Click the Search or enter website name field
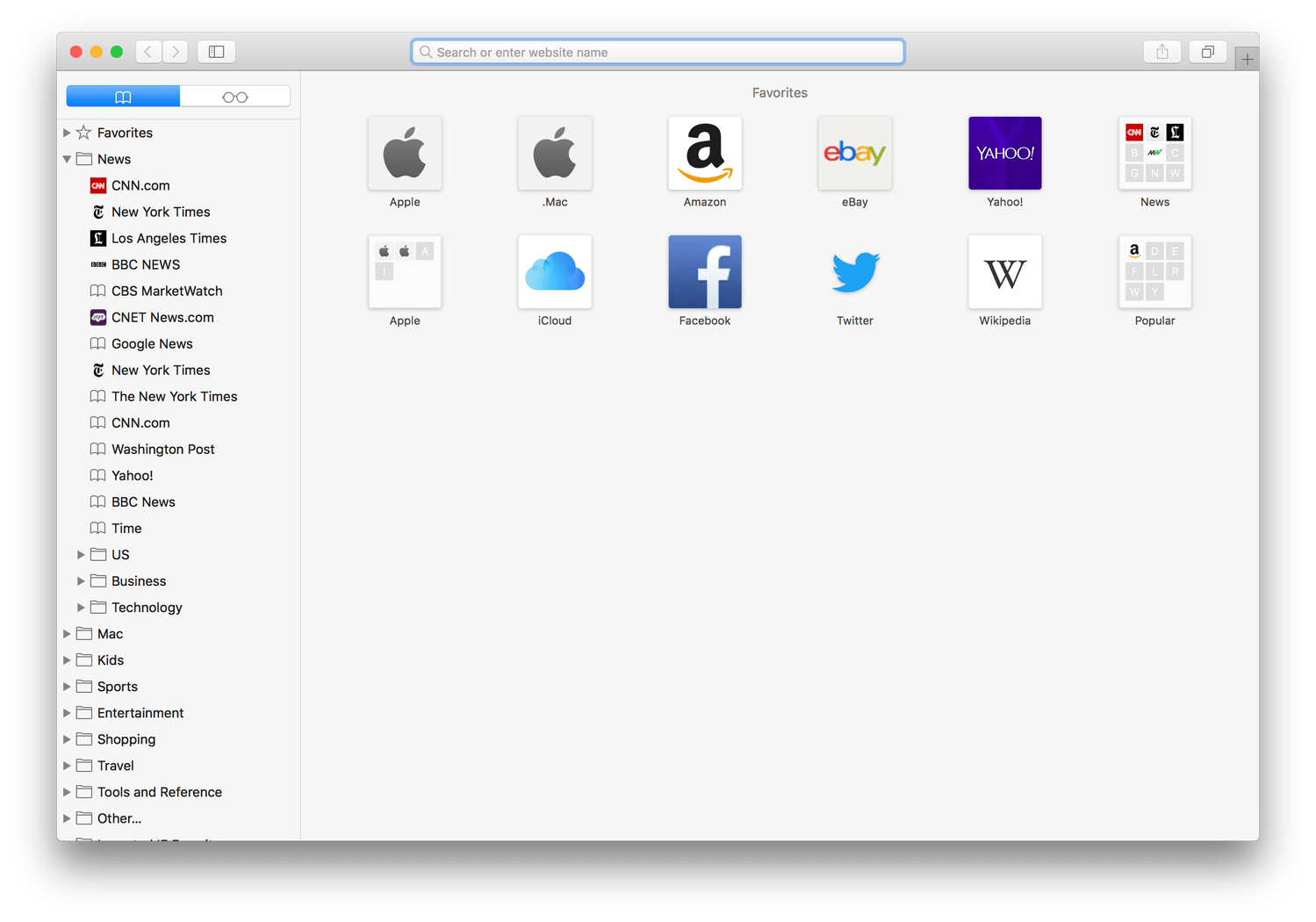This screenshot has height=922, width=1316. click(658, 52)
